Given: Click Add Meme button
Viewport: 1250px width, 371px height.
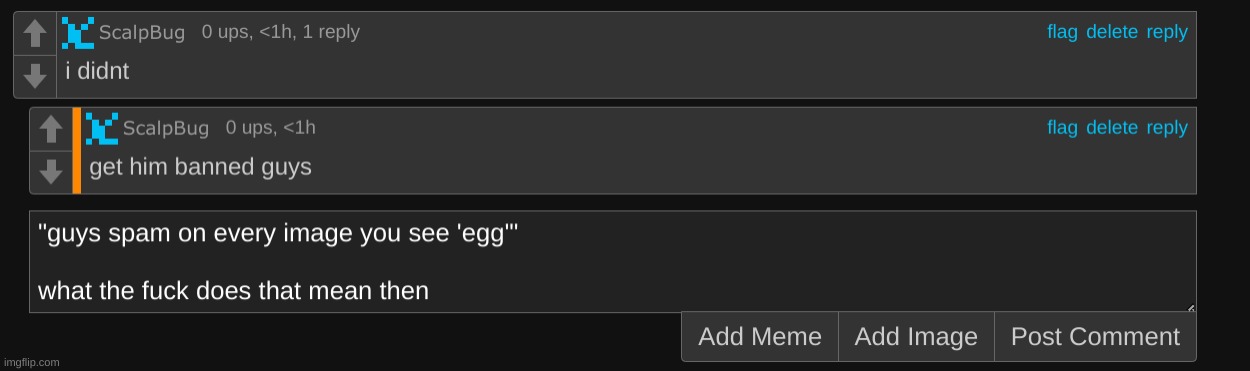Looking at the screenshot, I should (x=760, y=337).
